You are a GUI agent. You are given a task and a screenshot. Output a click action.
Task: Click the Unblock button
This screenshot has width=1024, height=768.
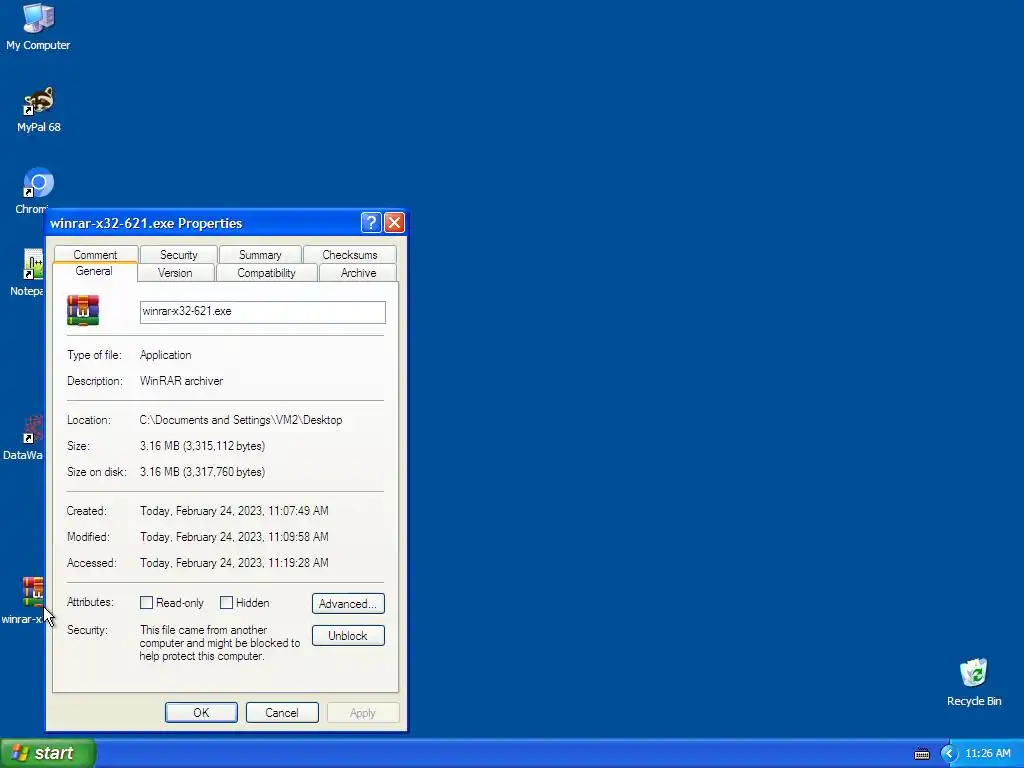point(348,635)
